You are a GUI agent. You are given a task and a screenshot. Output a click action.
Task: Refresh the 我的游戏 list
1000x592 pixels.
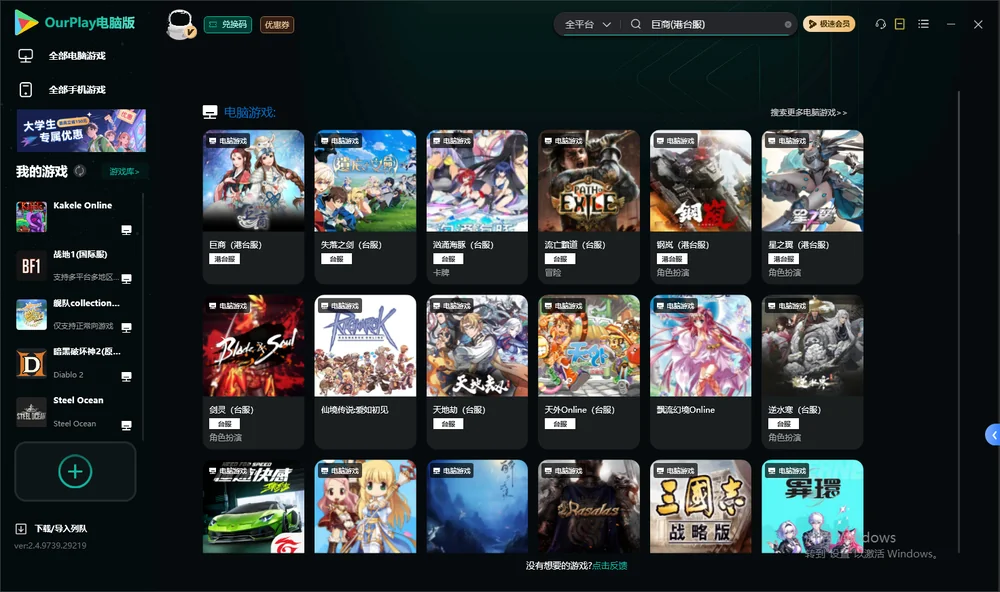point(80,171)
